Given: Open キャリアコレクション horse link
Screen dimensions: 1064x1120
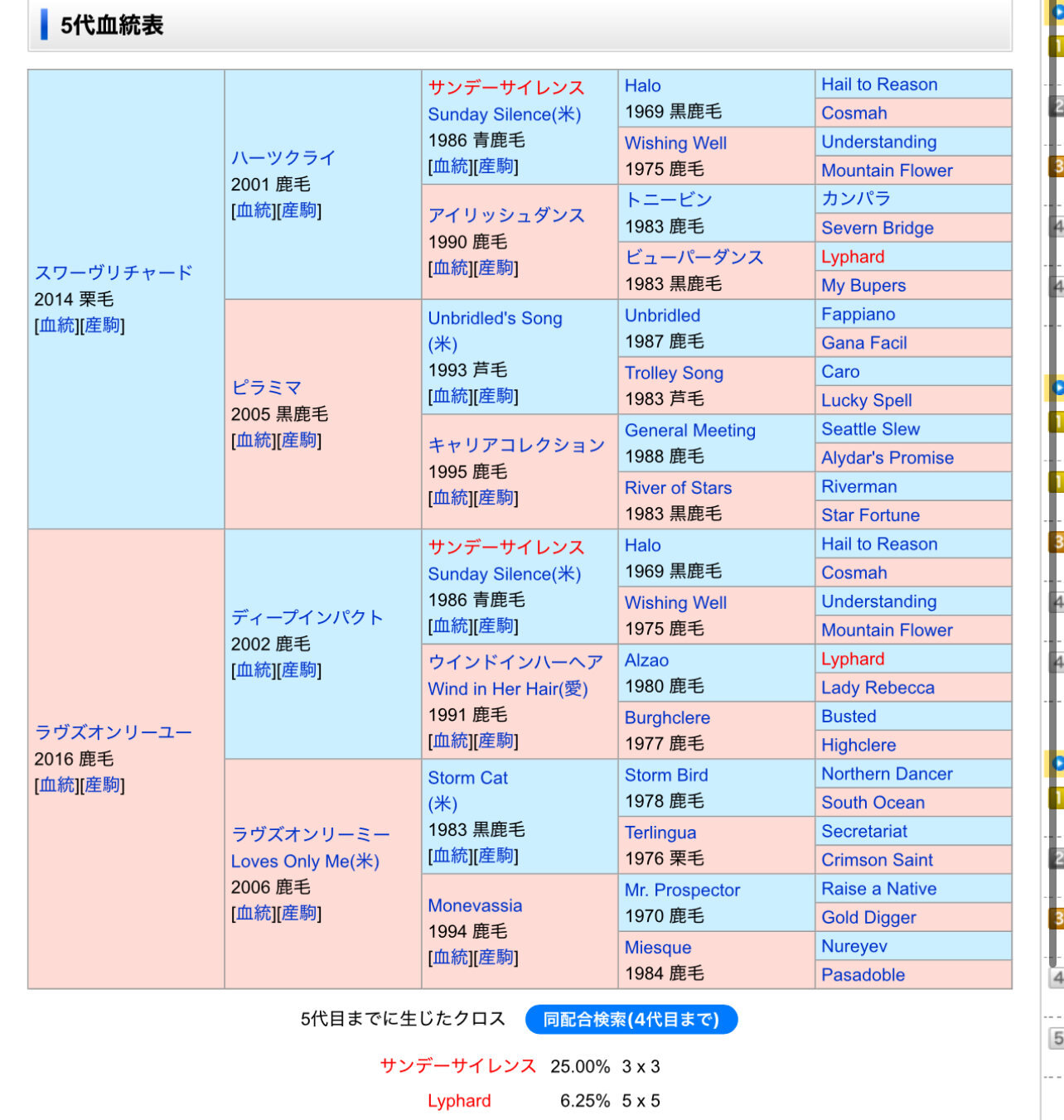Looking at the screenshot, I should tap(516, 445).
